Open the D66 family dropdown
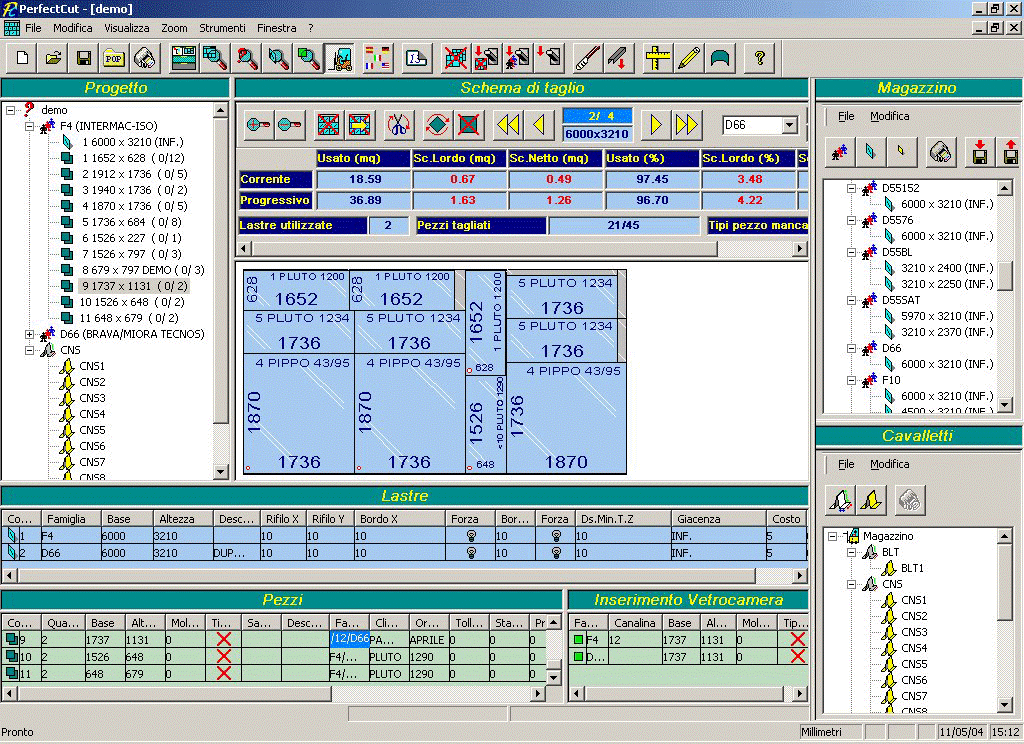This screenshot has width=1024, height=744. coord(790,125)
